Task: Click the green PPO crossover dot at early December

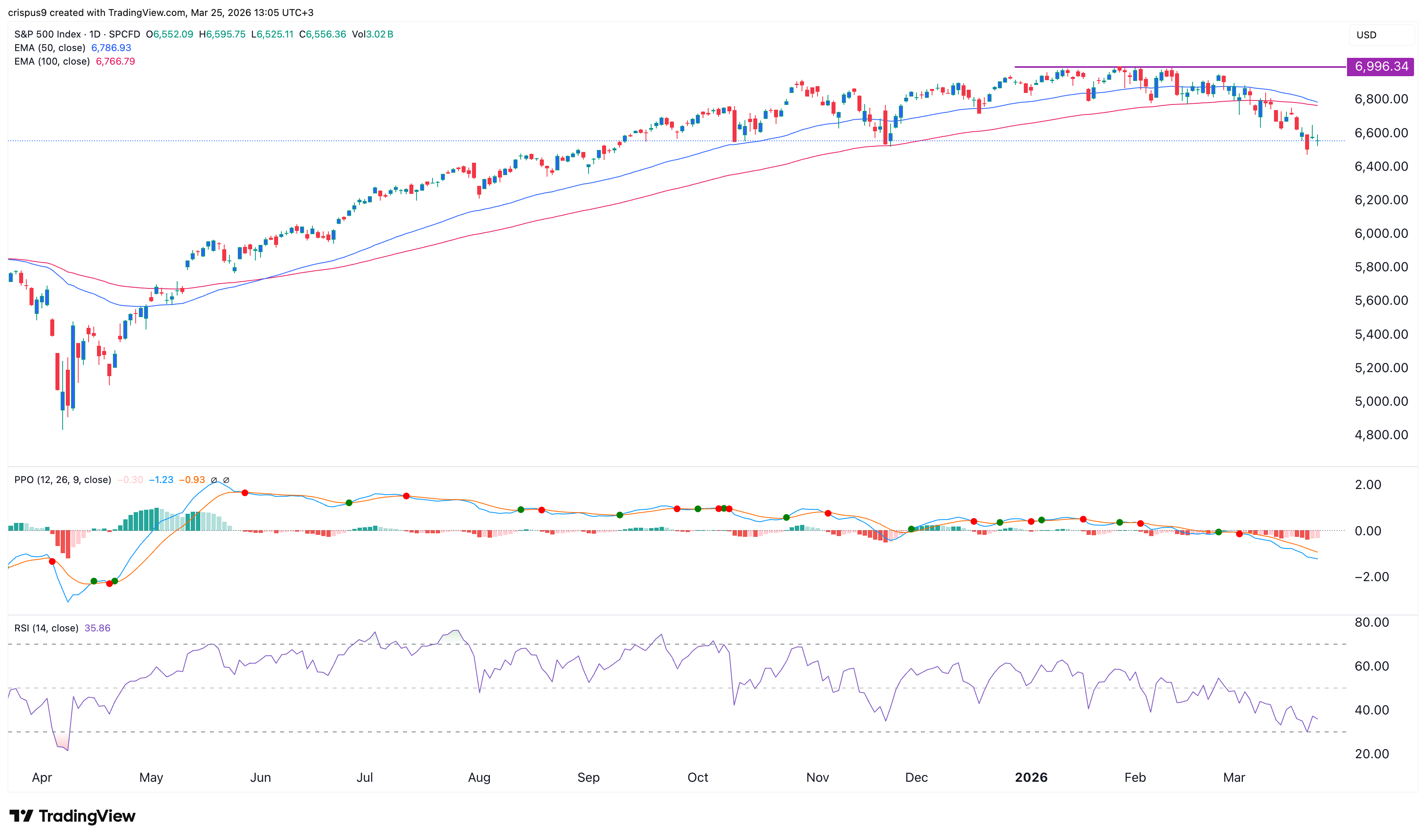Action: [911, 529]
